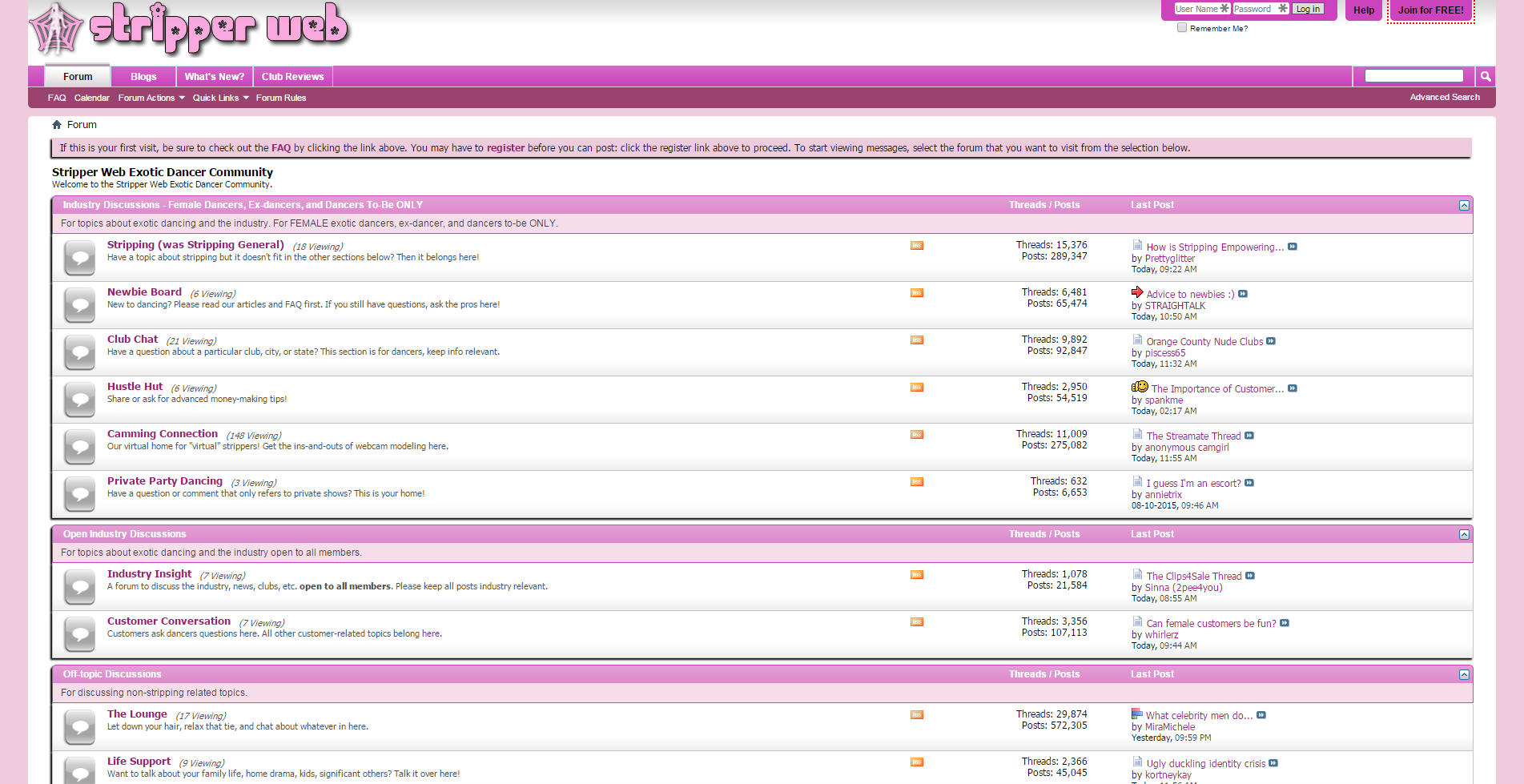Open the FAQ link in the notice
This screenshot has width=1524, height=784.
281,148
